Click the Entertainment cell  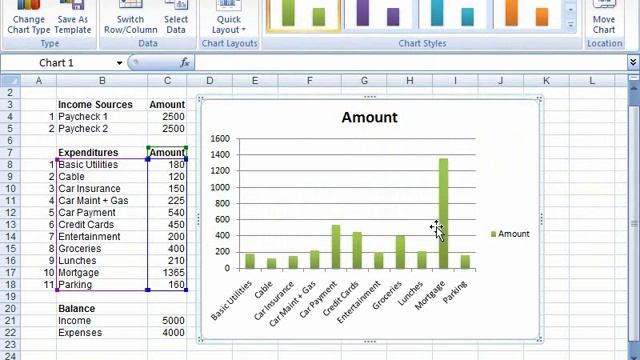pyautogui.click(x=102, y=236)
